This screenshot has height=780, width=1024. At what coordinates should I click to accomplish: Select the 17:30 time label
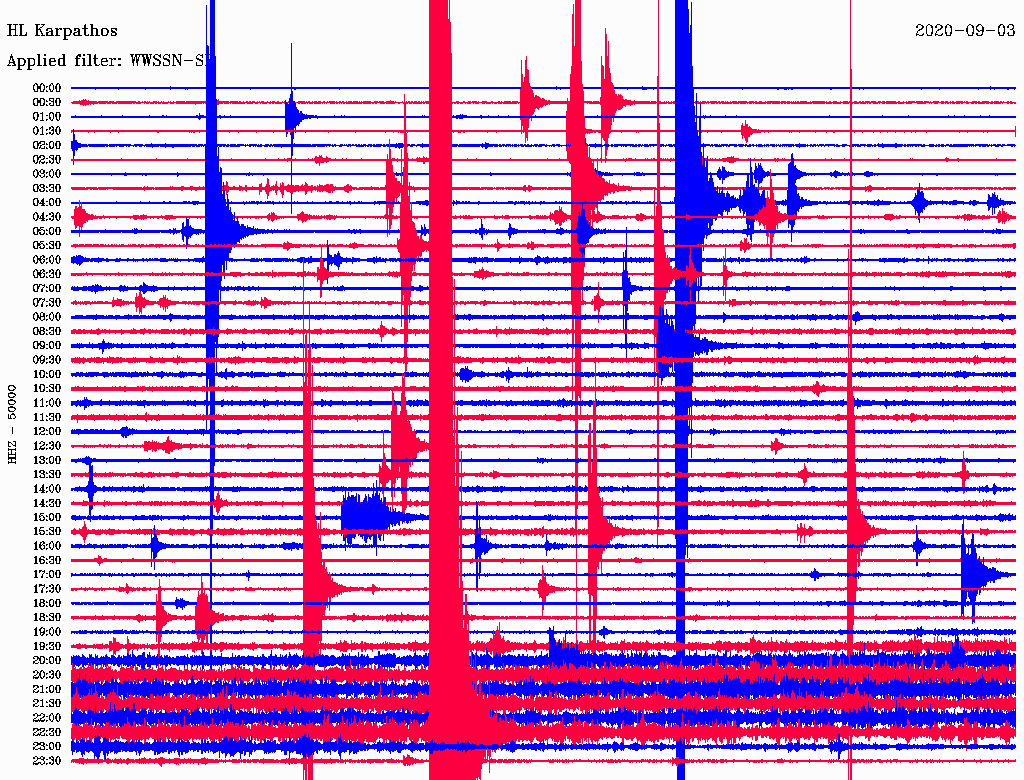tap(47, 589)
